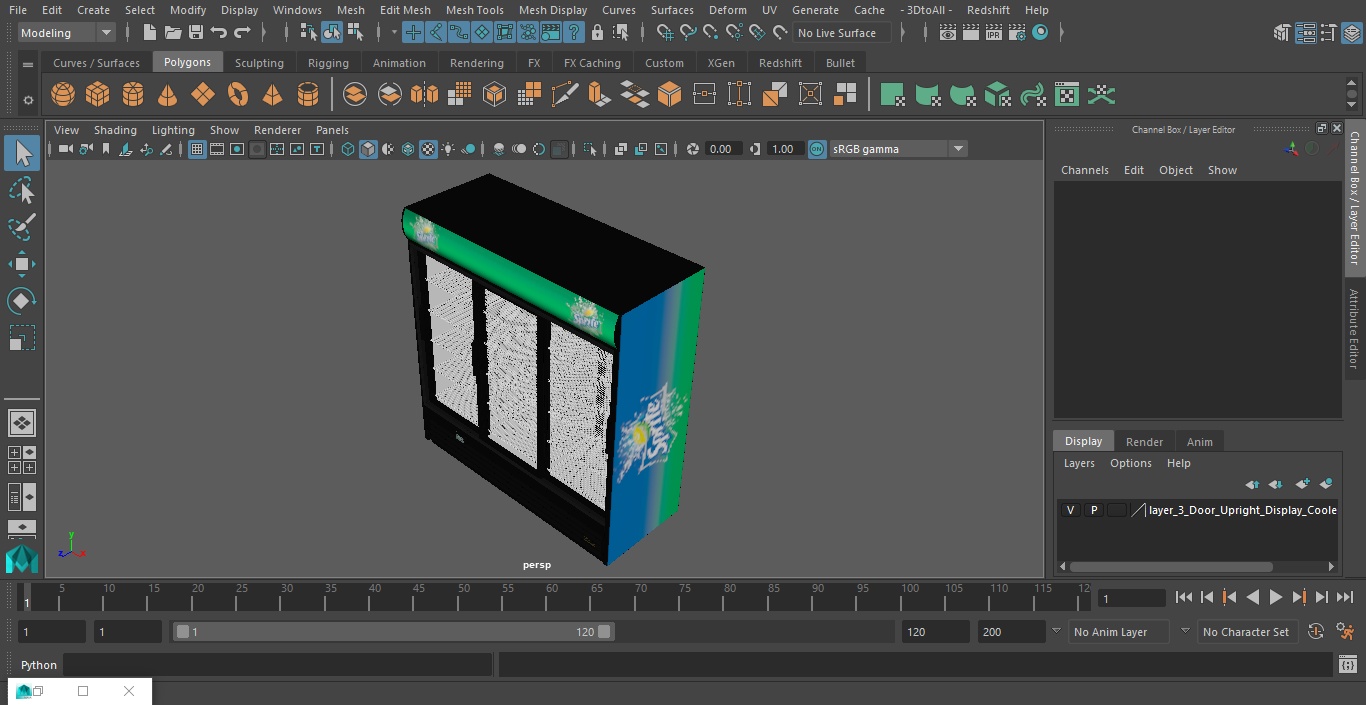Toggle viewport grid display
This screenshot has height=705, width=1366.
click(x=197, y=149)
